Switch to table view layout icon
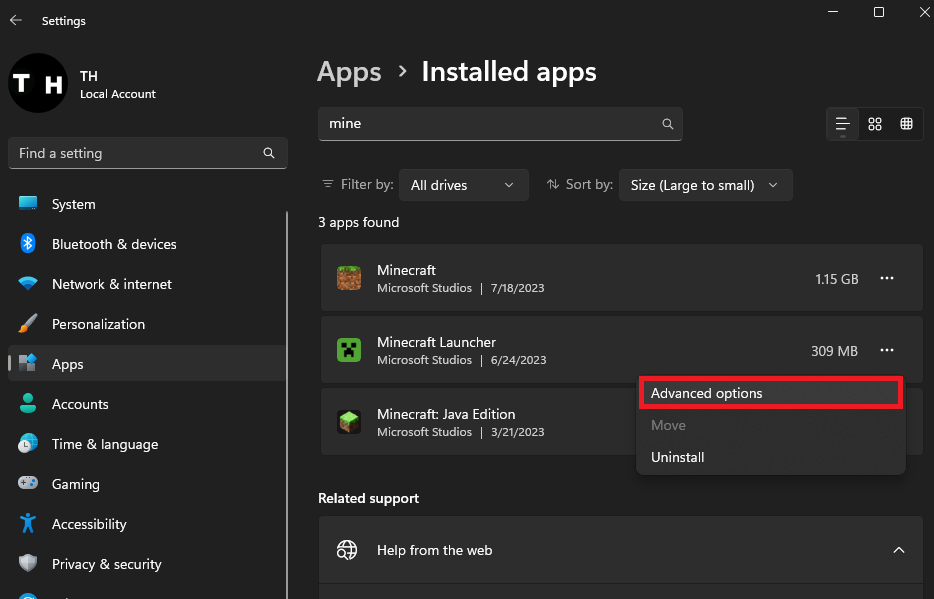 click(907, 124)
